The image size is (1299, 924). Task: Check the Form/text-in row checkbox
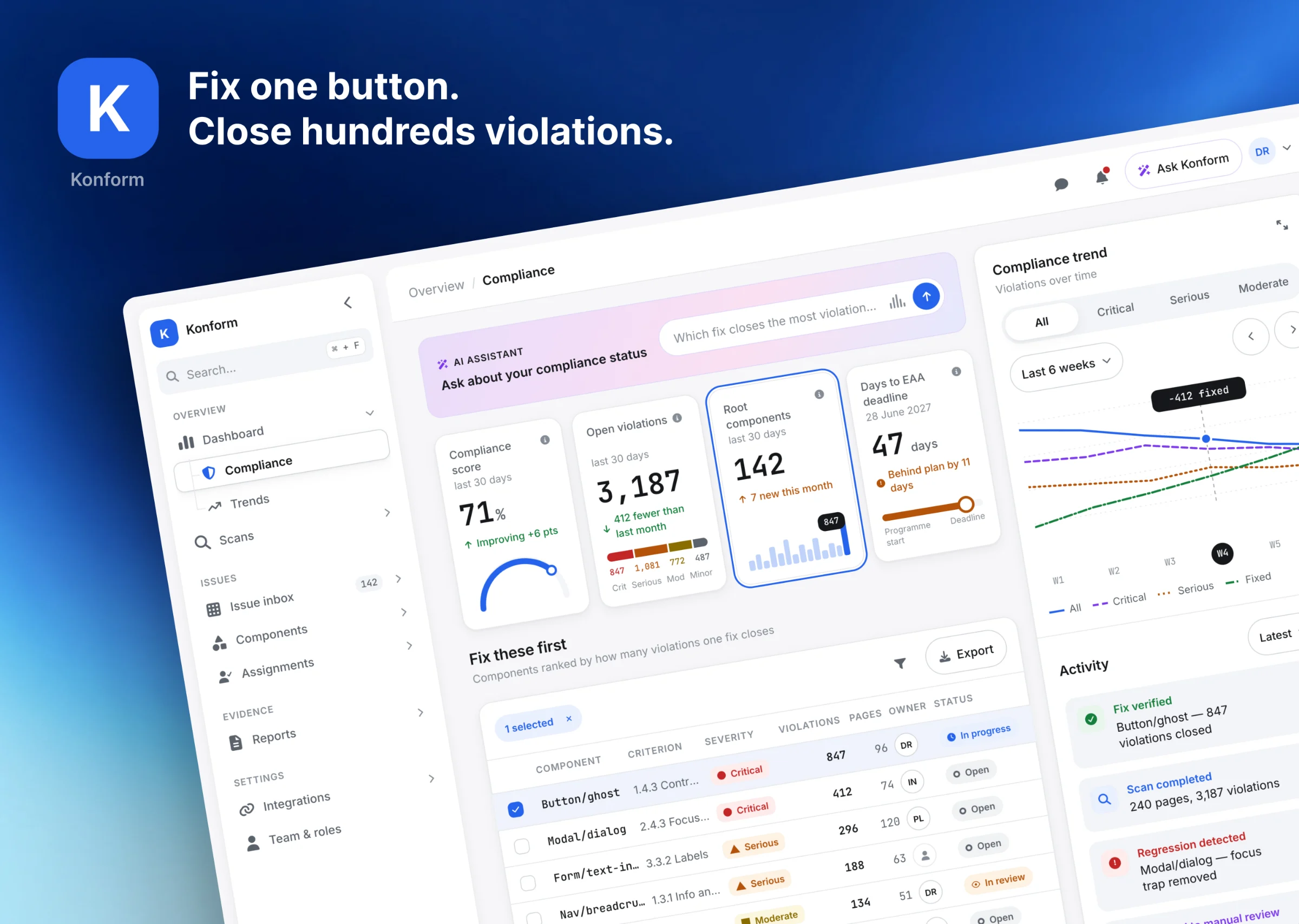(x=528, y=882)
